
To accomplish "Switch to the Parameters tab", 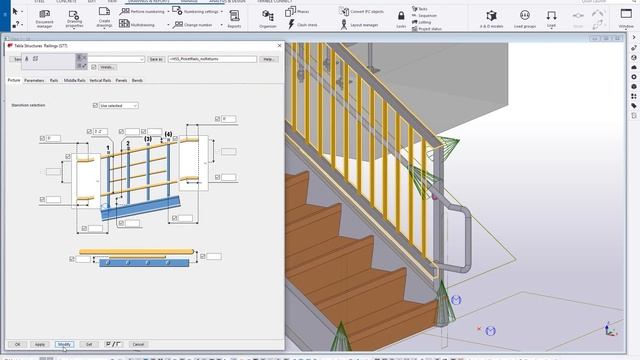I will coord(34,80).
